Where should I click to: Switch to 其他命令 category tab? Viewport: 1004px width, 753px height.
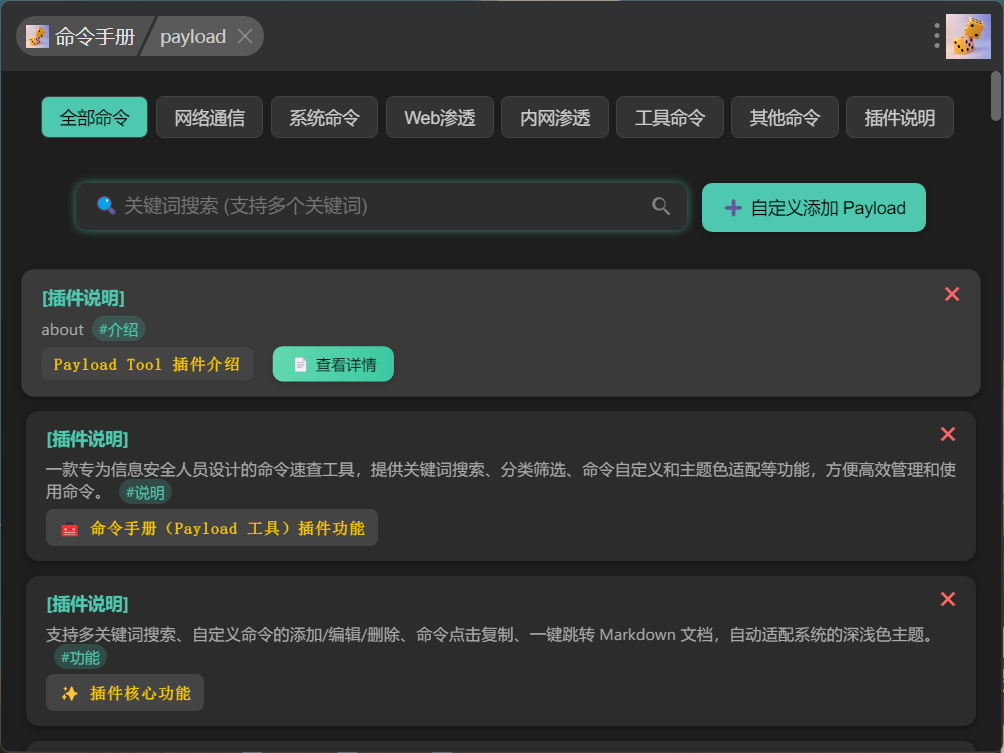pos(784,117)
